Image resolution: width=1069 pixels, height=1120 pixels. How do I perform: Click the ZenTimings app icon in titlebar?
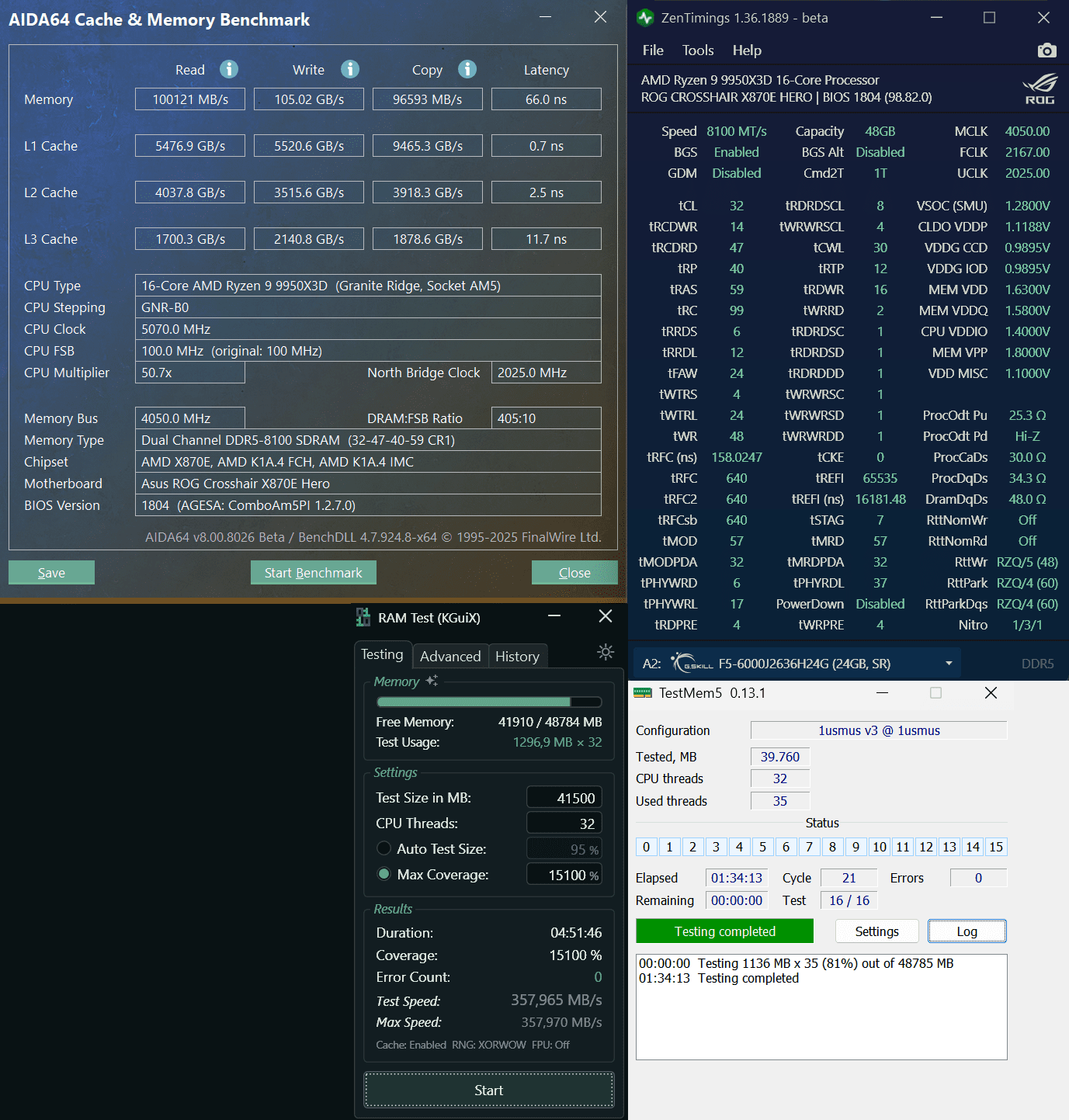[x=644, y=17]
